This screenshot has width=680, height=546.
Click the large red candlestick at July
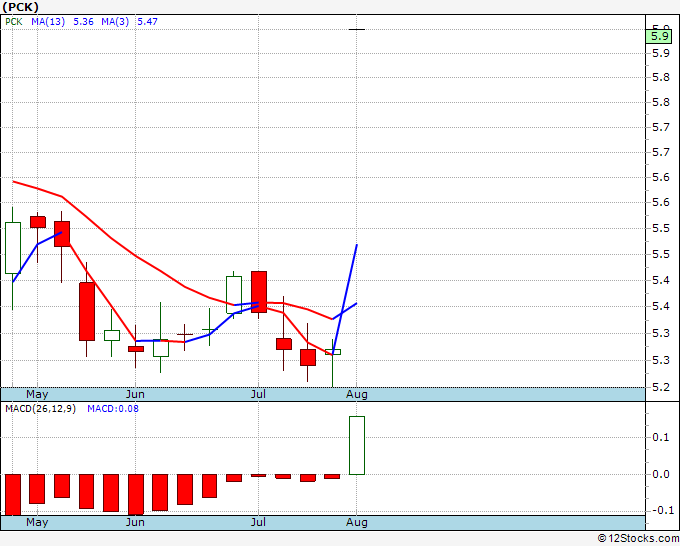(x=259, y=292)
